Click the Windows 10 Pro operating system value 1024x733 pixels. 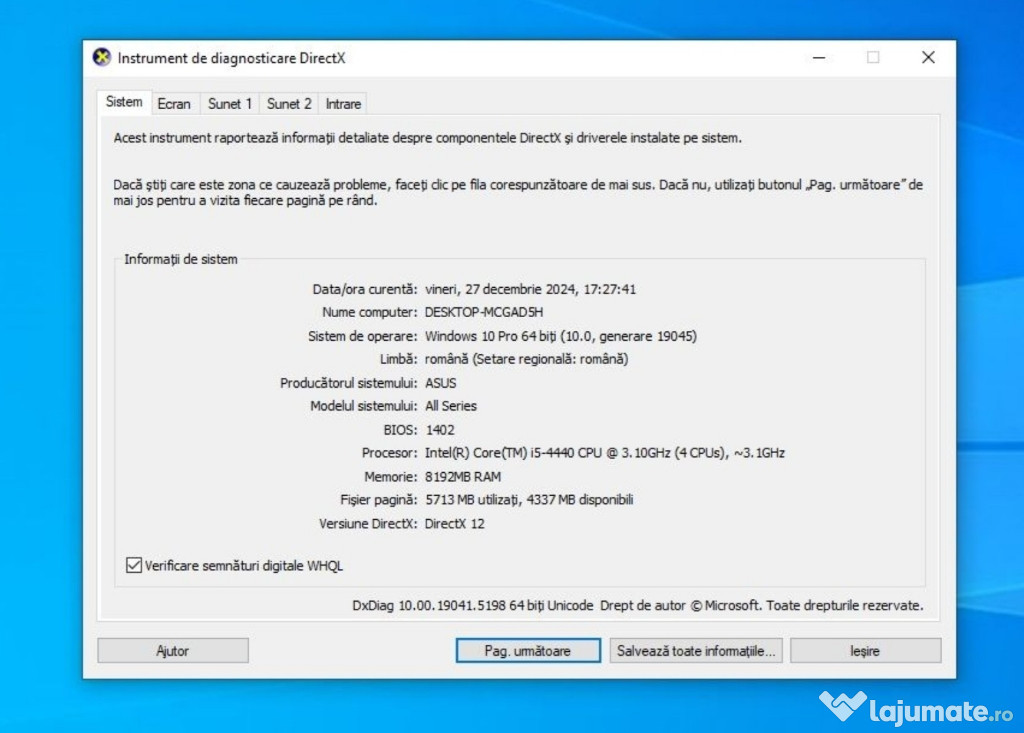(x=560, y=336)
